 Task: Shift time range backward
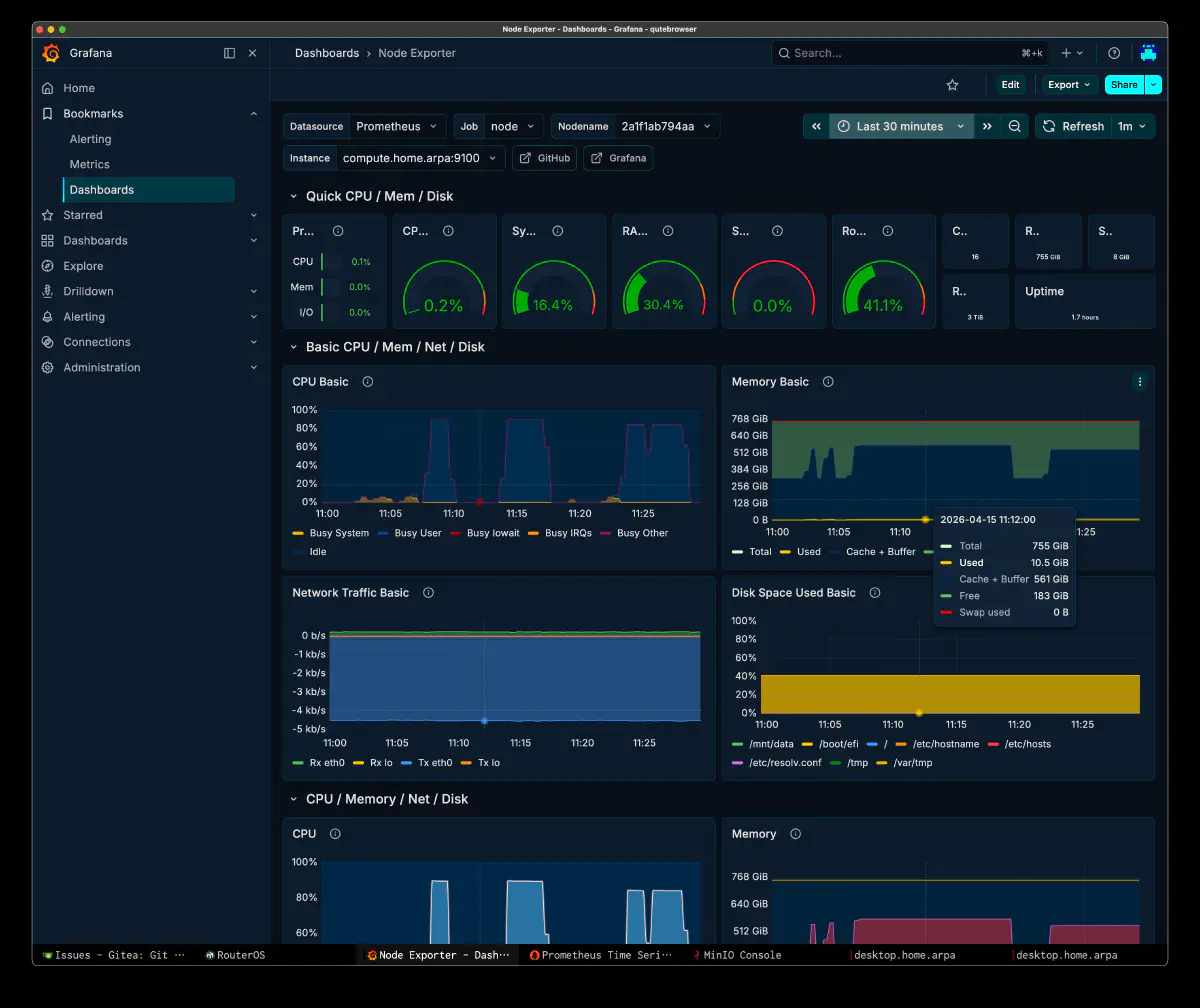coord(816,126)
